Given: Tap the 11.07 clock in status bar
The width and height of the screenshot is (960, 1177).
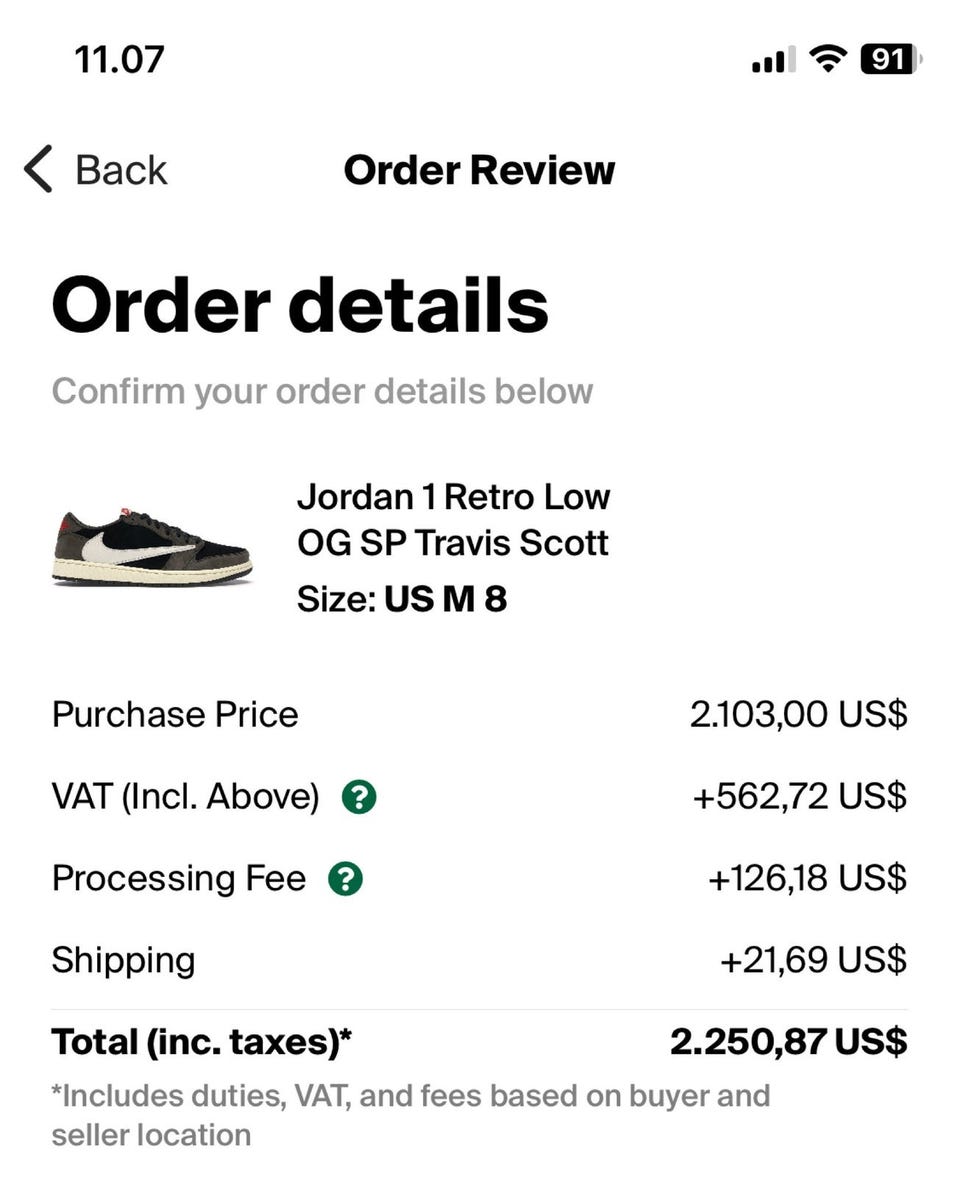Looking at the screenshot, I should coord(119,60).
